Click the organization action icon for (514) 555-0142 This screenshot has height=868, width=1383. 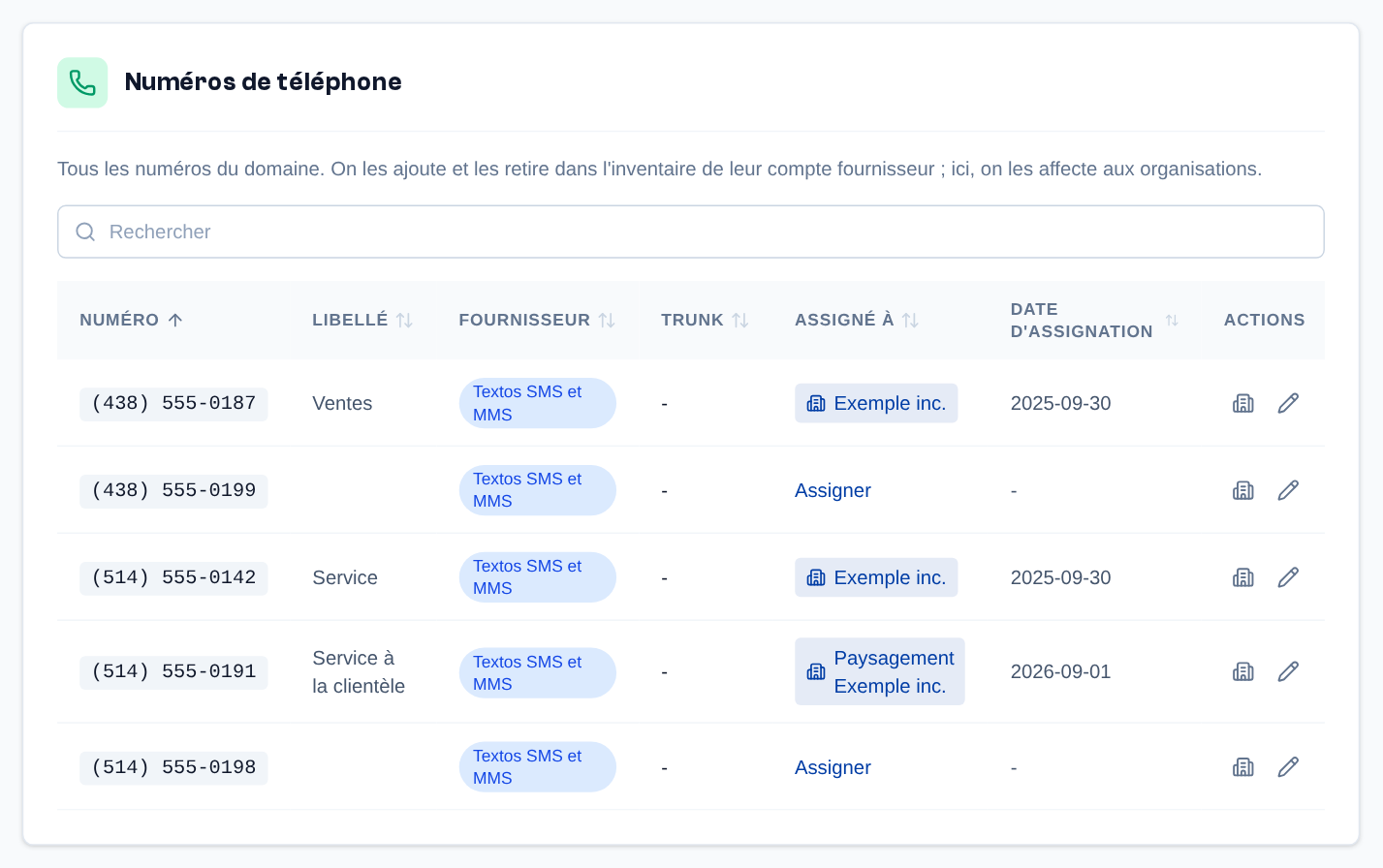(1243, 577)
